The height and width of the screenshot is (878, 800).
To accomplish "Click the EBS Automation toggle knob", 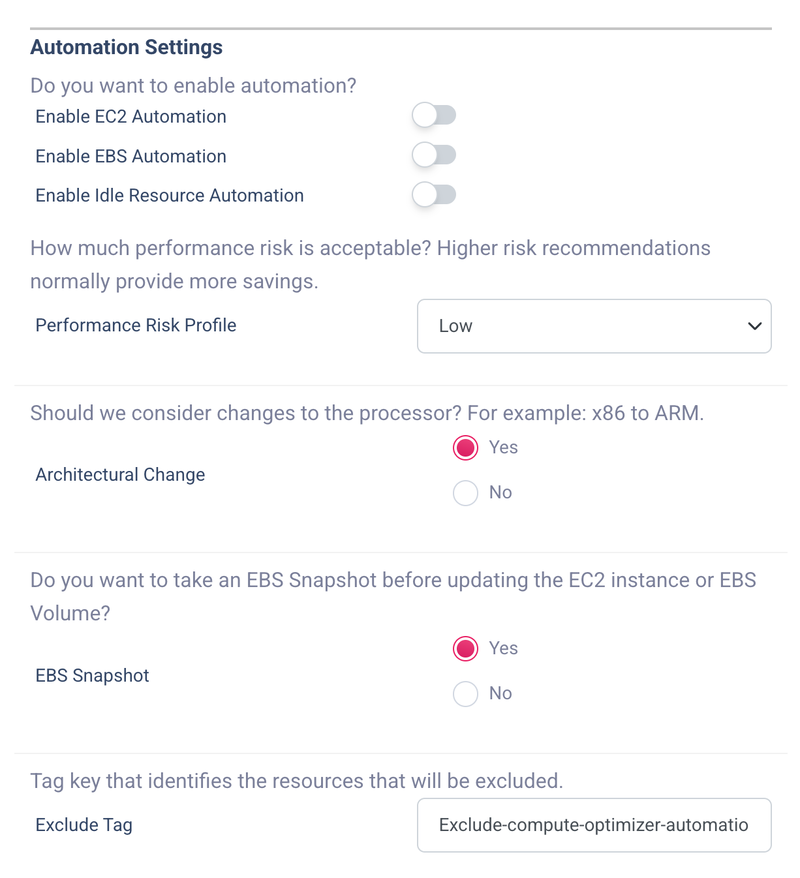I will 423,155.
